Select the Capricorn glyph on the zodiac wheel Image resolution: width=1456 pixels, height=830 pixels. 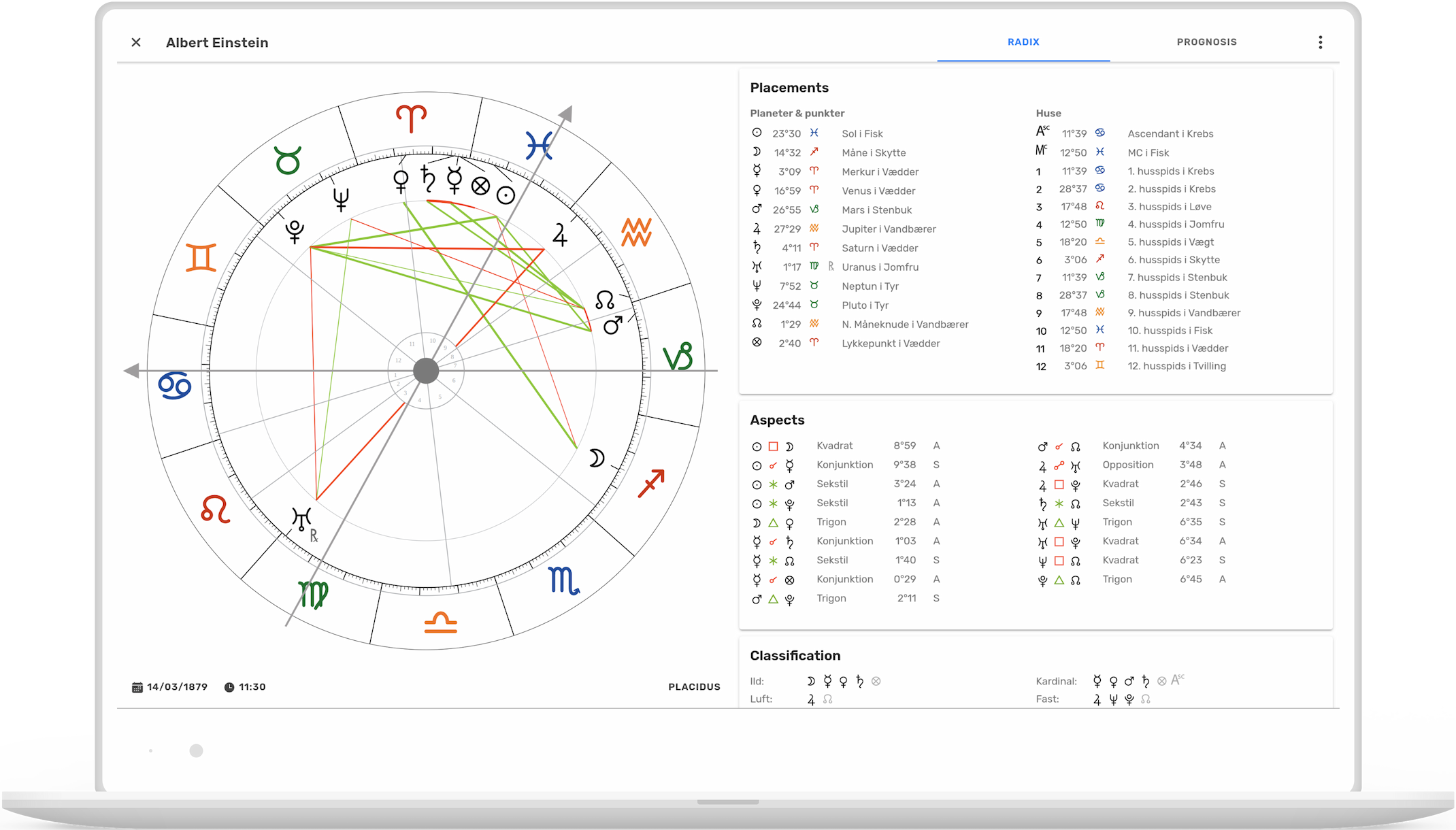pyautogui.click(x=678, y=356)
